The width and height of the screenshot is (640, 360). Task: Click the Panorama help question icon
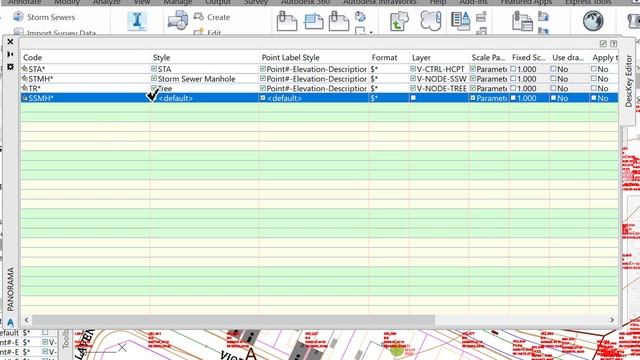(613, 44)
